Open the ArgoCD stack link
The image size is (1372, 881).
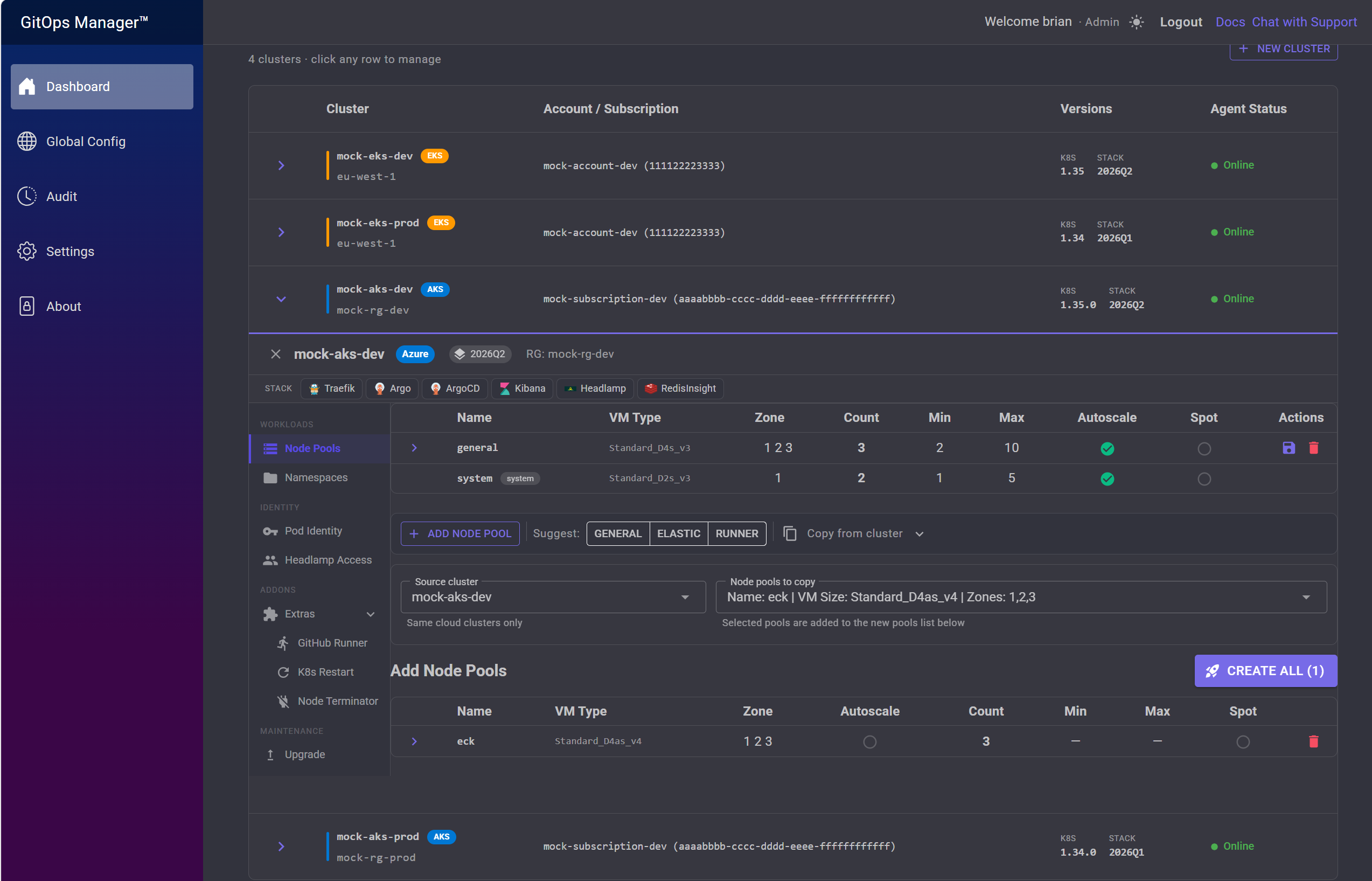pos(455,389)
